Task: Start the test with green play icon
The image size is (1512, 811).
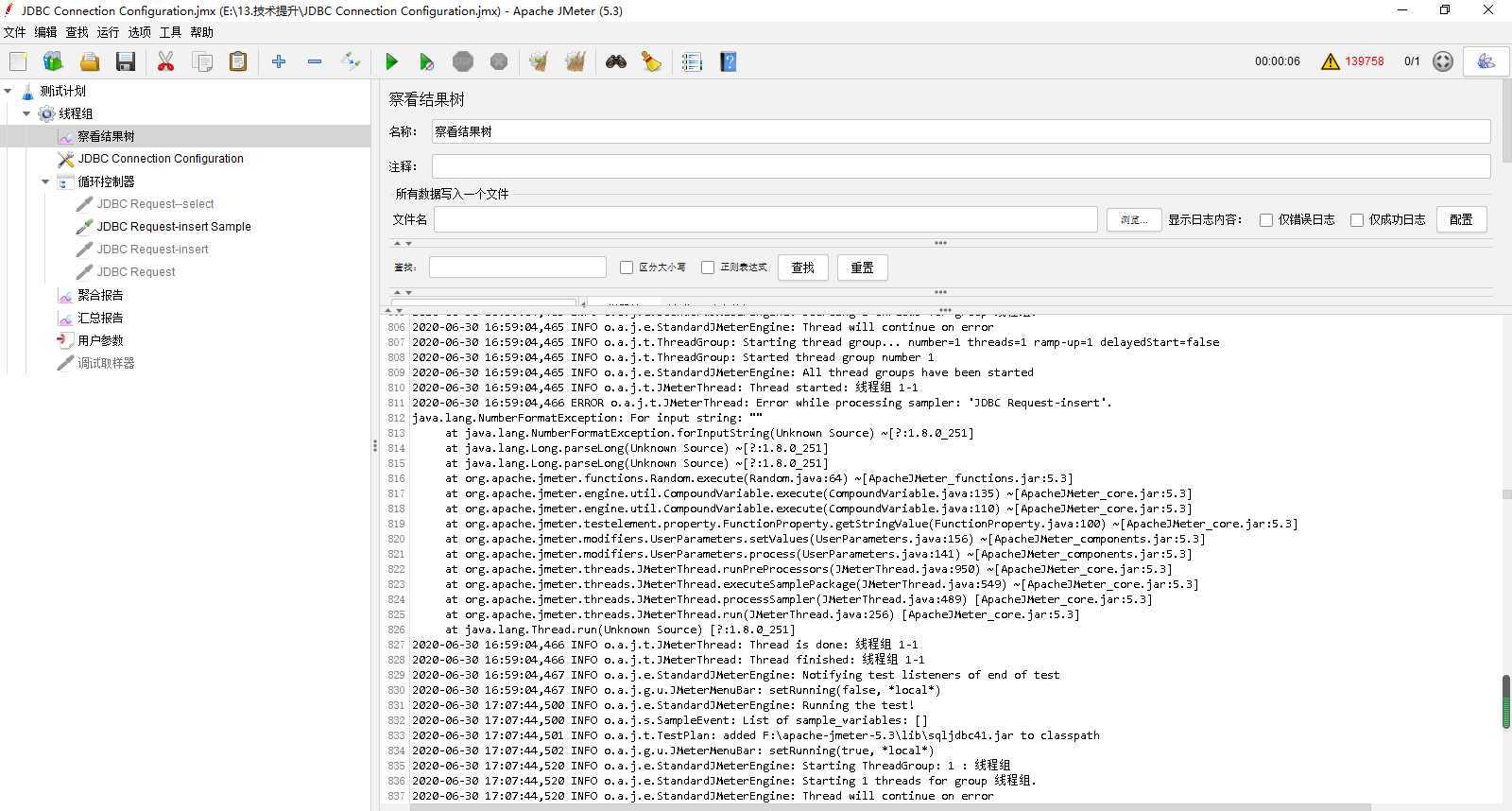Action: pyautogui.click(x=391, y=61)
